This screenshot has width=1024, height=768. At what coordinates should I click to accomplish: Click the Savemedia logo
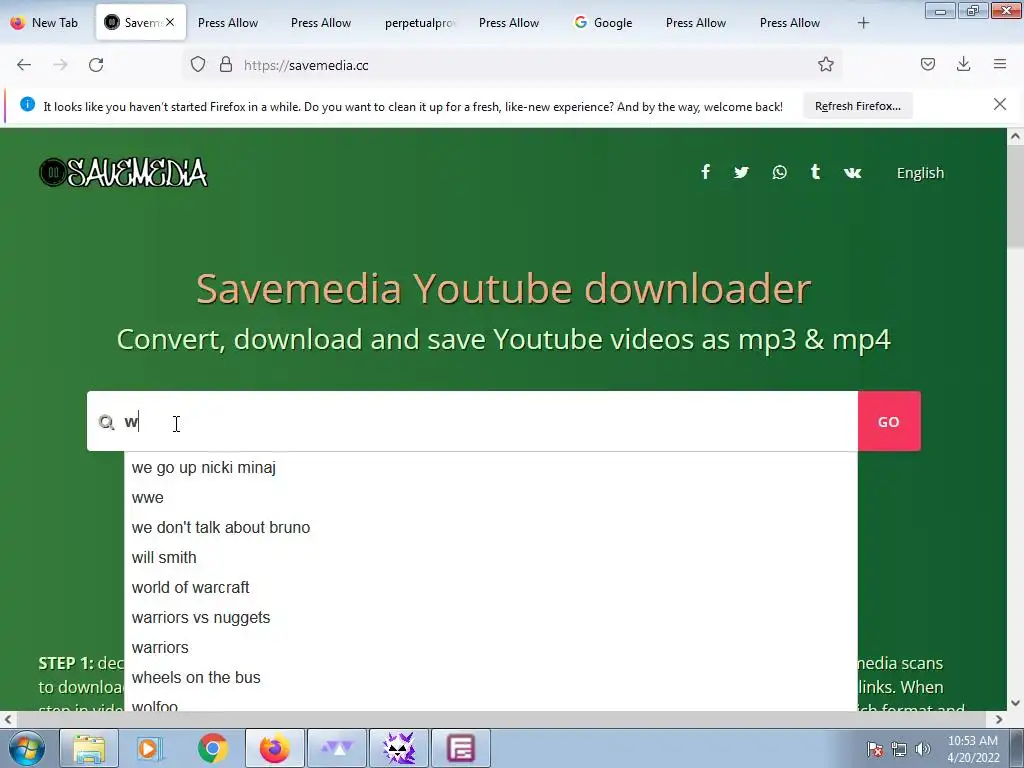click(x=123, y=173)
